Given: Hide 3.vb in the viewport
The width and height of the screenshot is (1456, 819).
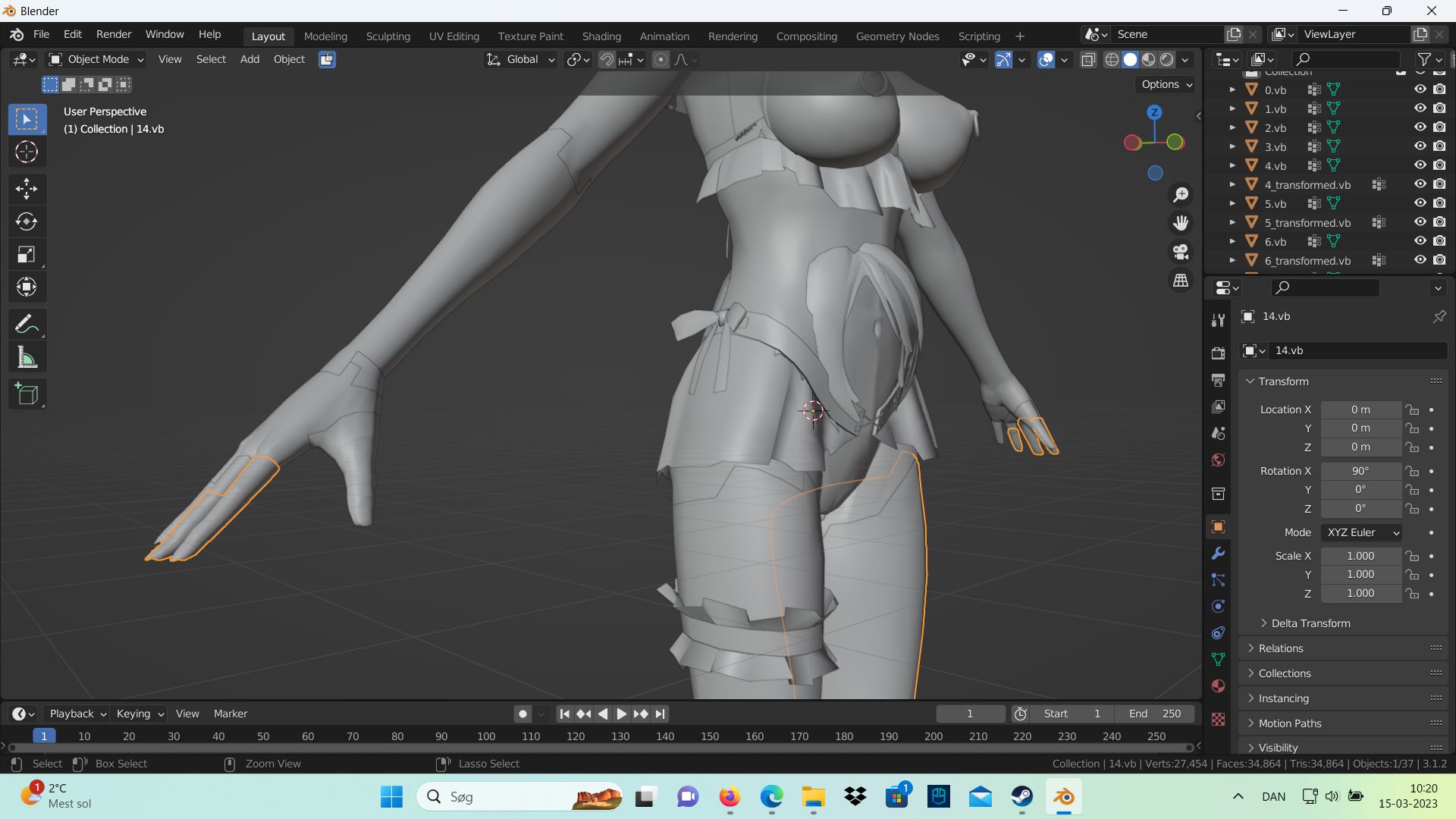Looking at the screenshot, I should tap(1420, 146).
